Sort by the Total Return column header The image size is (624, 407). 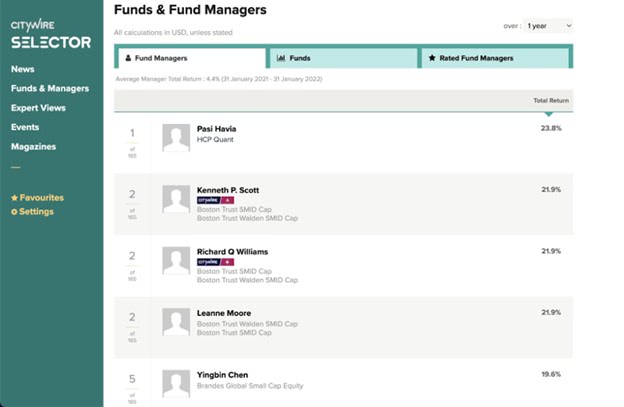click(551, 101)
